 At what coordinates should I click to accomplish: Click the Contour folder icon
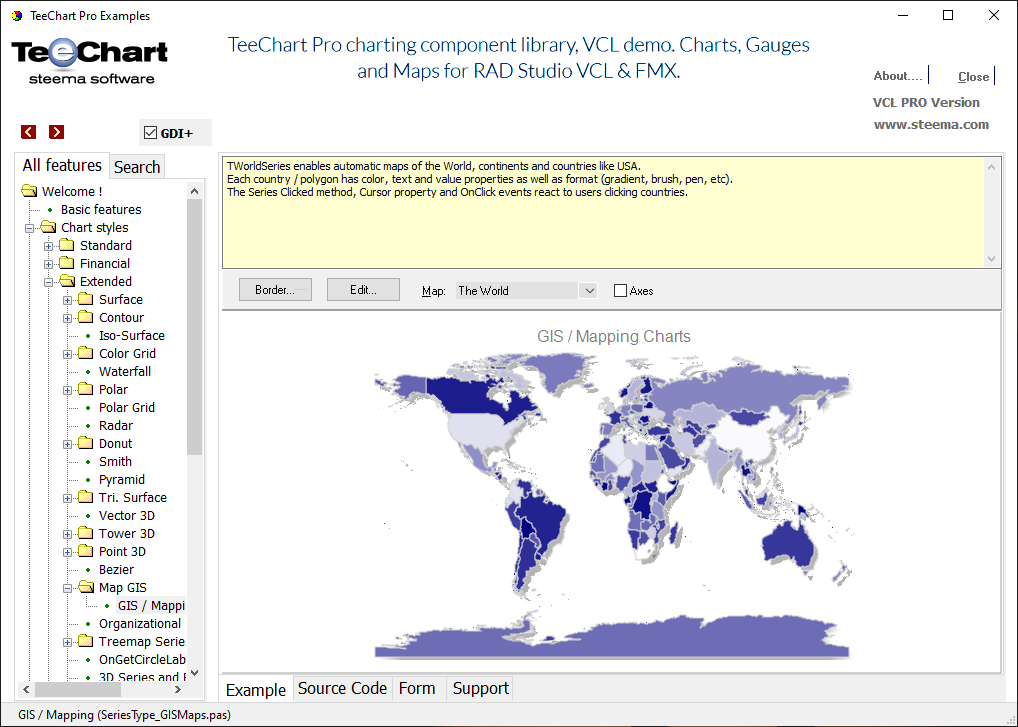pos(86,317)
